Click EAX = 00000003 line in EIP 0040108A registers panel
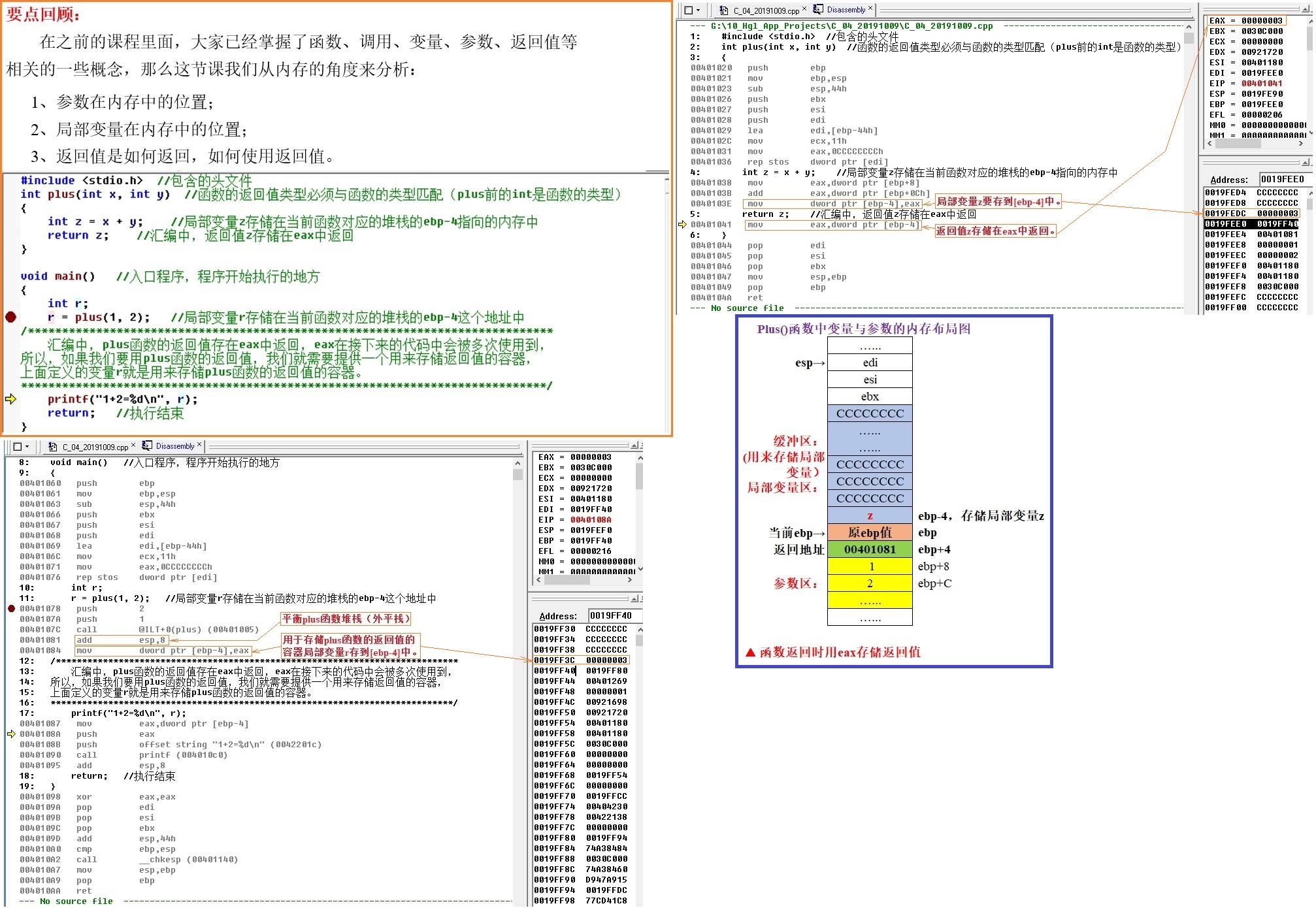The height and width of the screenshot is (908, 1316). [x=574, y=457]
